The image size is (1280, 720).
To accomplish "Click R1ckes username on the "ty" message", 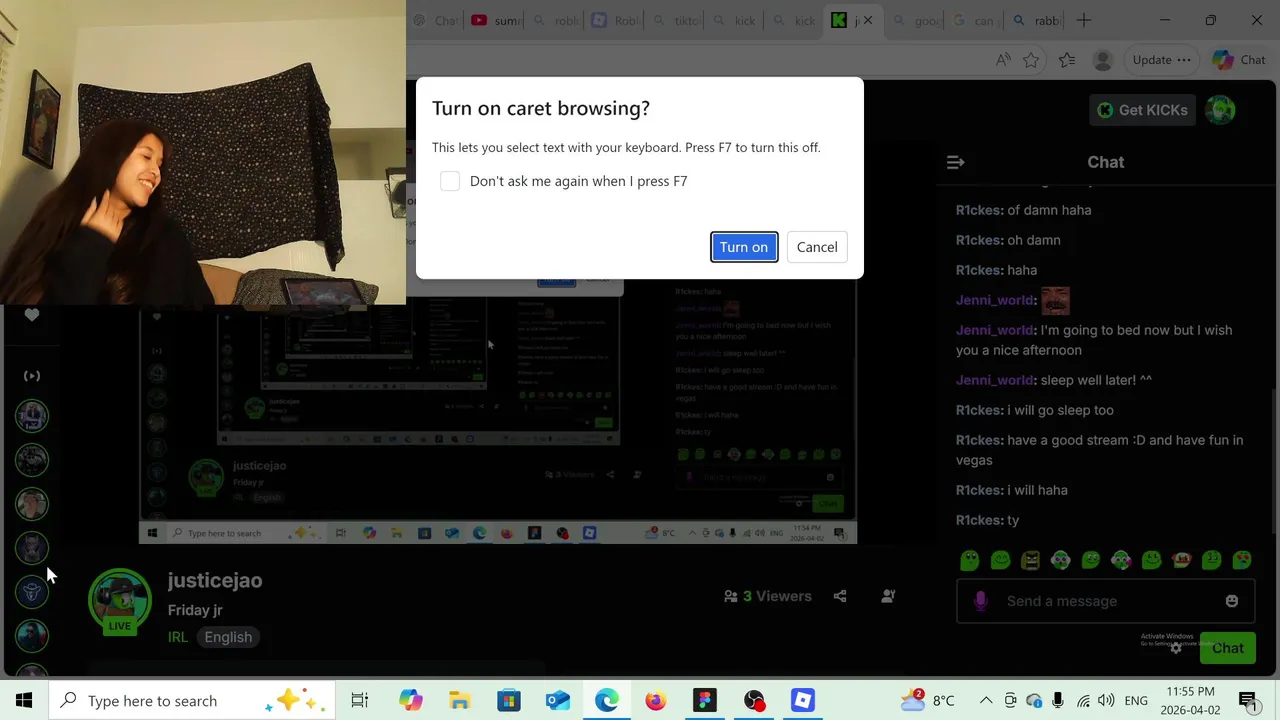I will pos(979,520).
